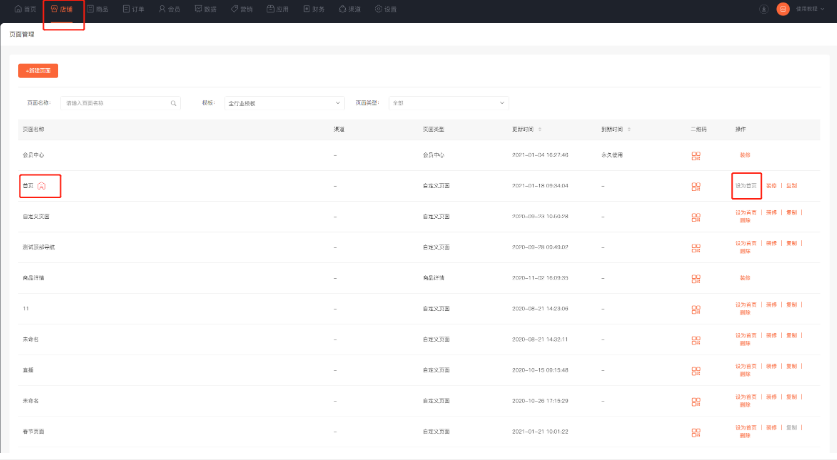Click the orange 新建页面 button

[x=38, y=70]
